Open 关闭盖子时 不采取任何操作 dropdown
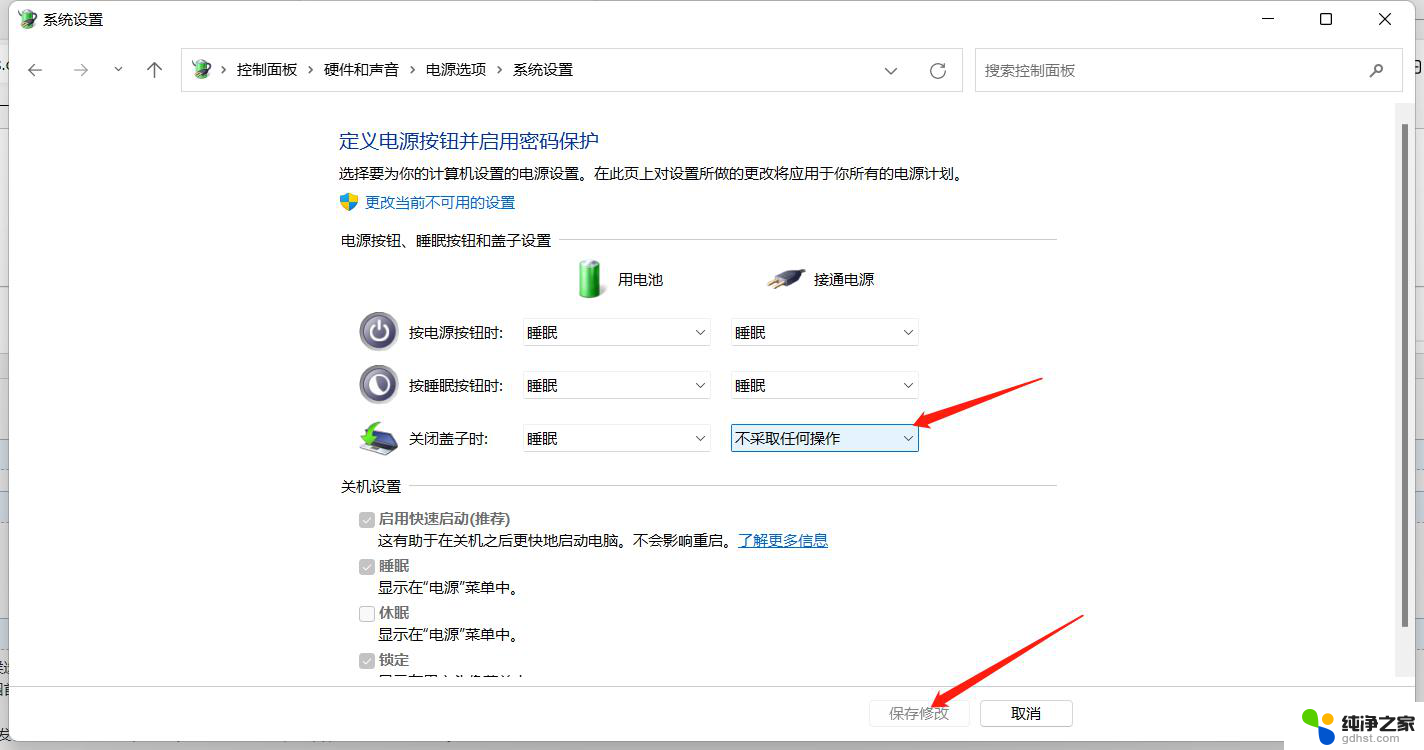 click(825, 439)
